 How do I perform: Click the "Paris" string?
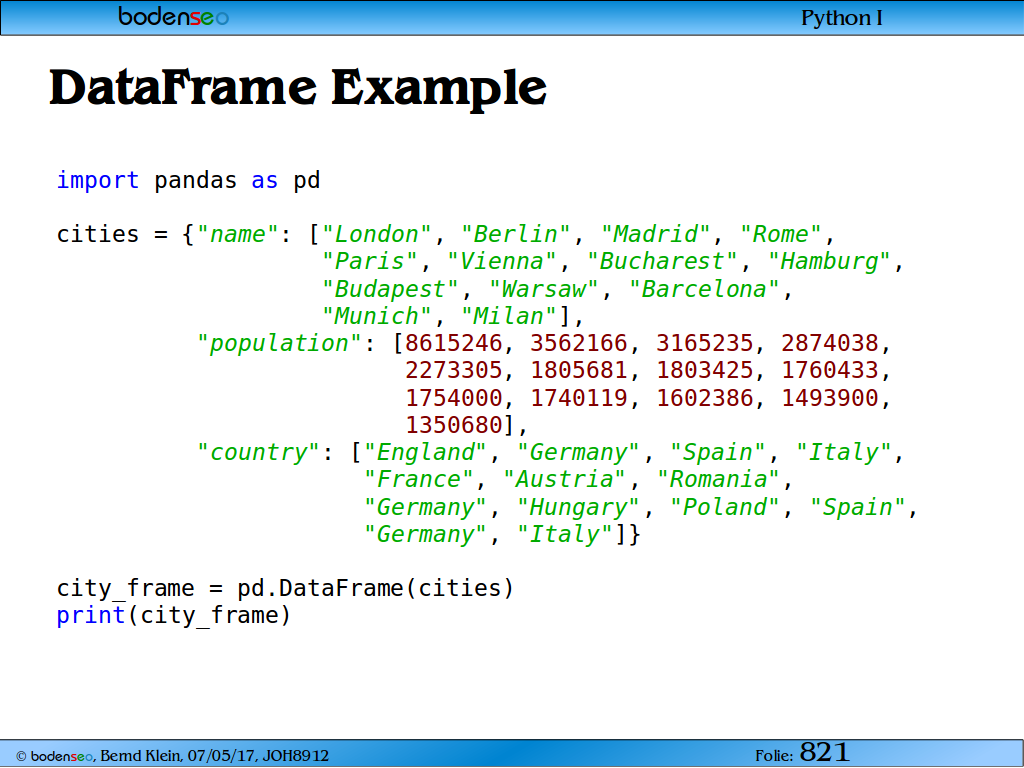coord(370,262)
